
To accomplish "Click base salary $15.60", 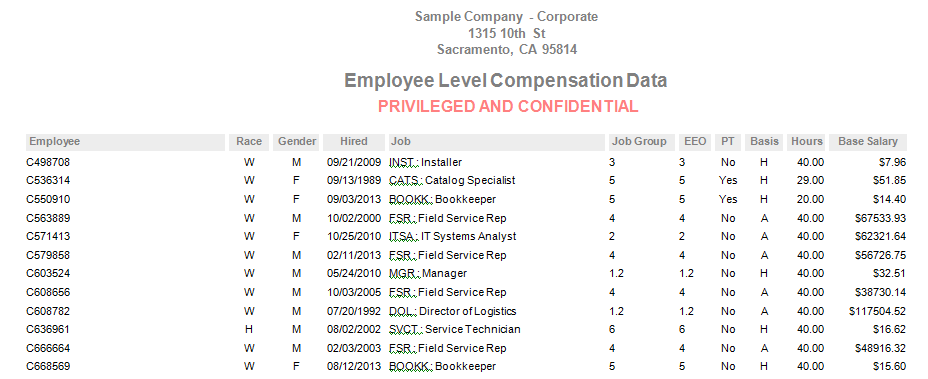I will pos(890,367).
